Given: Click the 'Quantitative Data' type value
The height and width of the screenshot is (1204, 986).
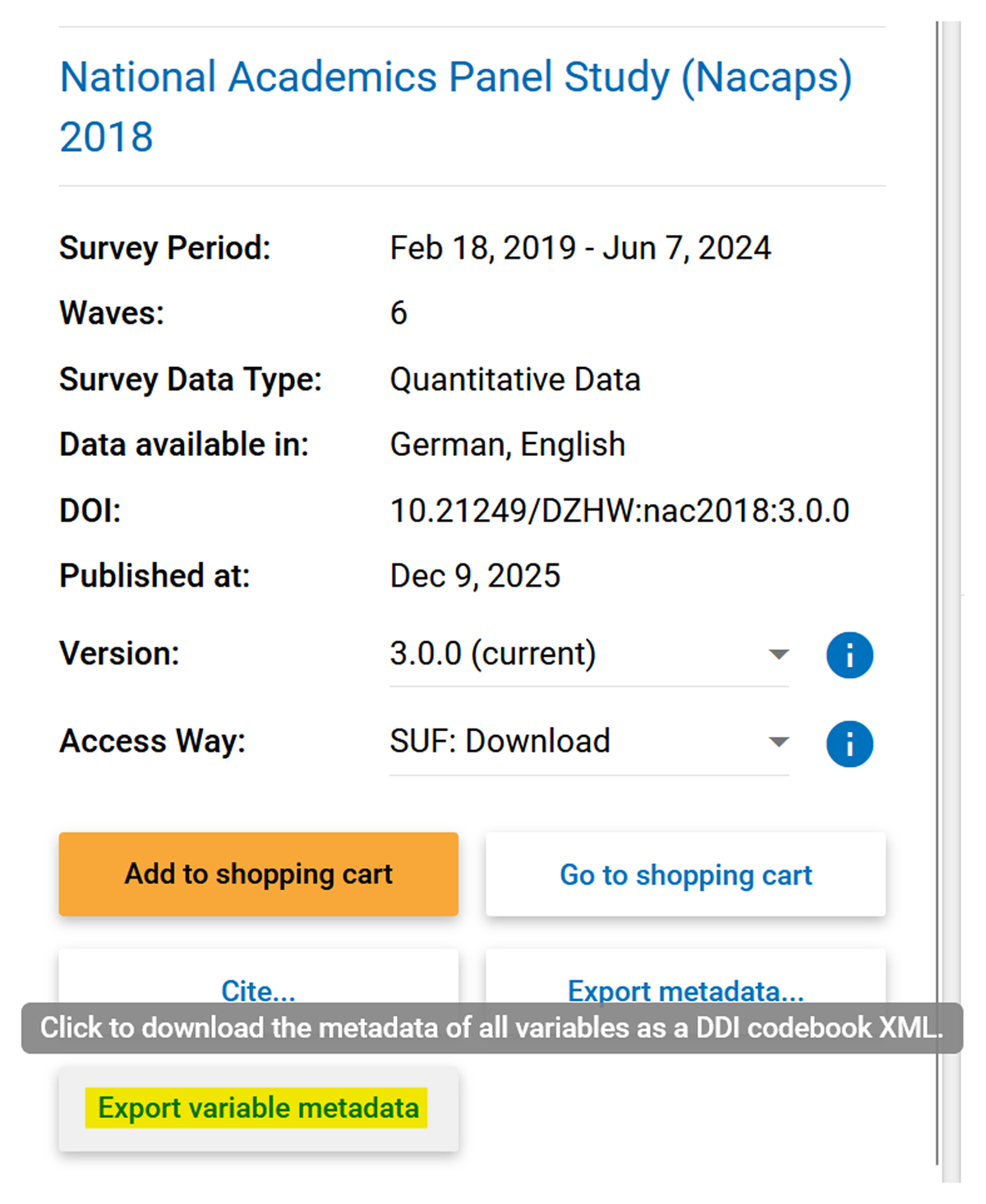Looking at the screenshot, I should click(514, 379).
